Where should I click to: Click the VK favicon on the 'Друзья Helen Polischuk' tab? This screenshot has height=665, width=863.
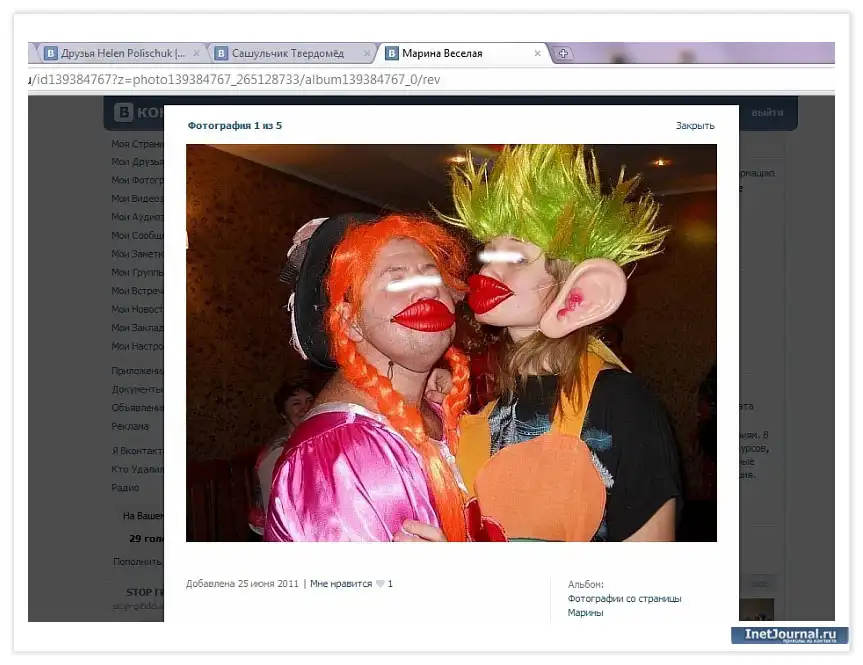point(49,54)
